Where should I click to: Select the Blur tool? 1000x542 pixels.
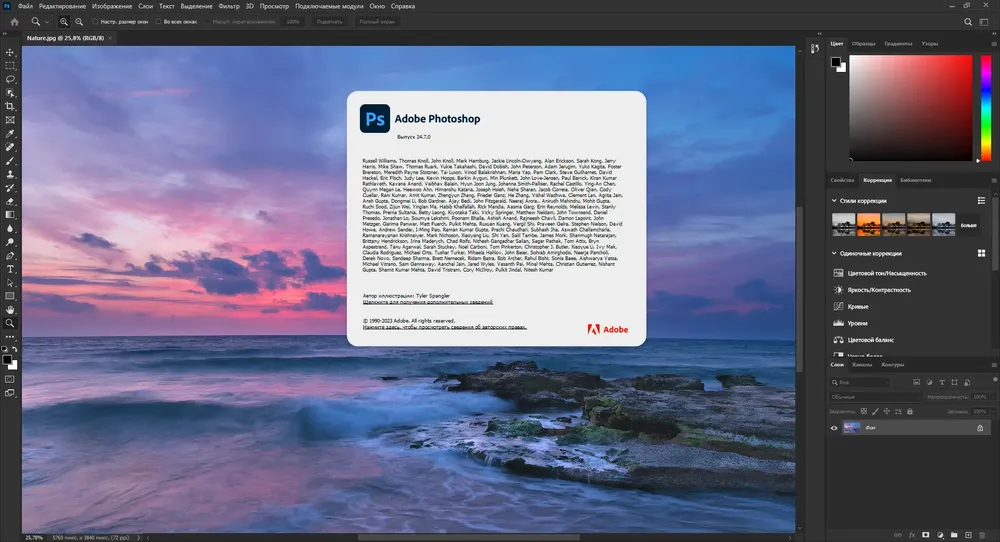tap(10, 228)
